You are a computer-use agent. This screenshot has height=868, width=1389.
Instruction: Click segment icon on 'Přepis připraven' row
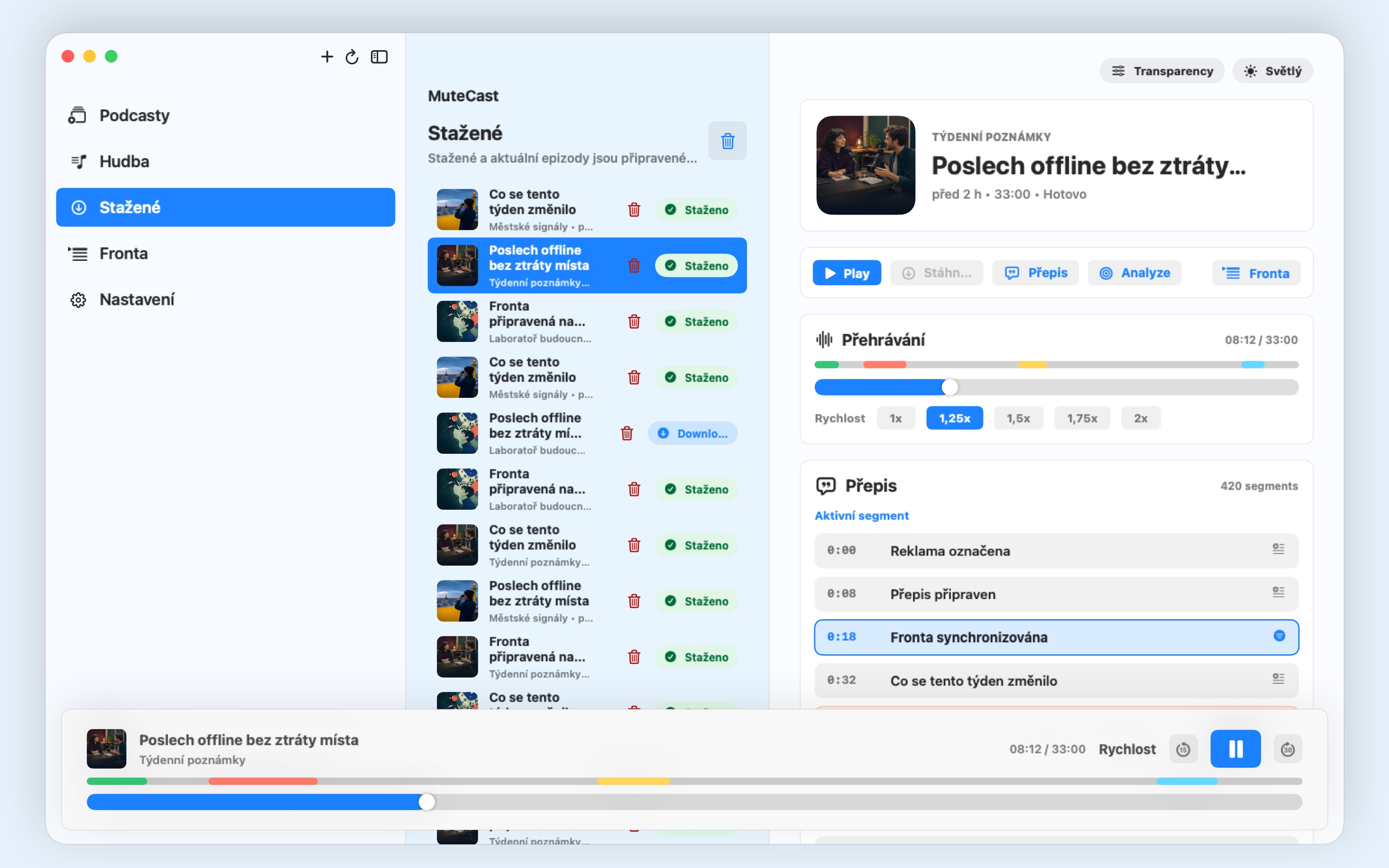tap(1278, 593)
